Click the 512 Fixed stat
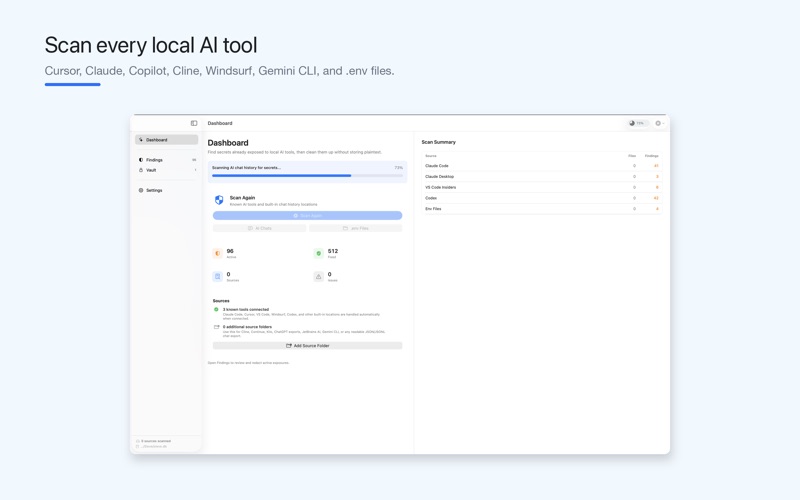Viewport: 800px width, 500px height. [333, 253]
